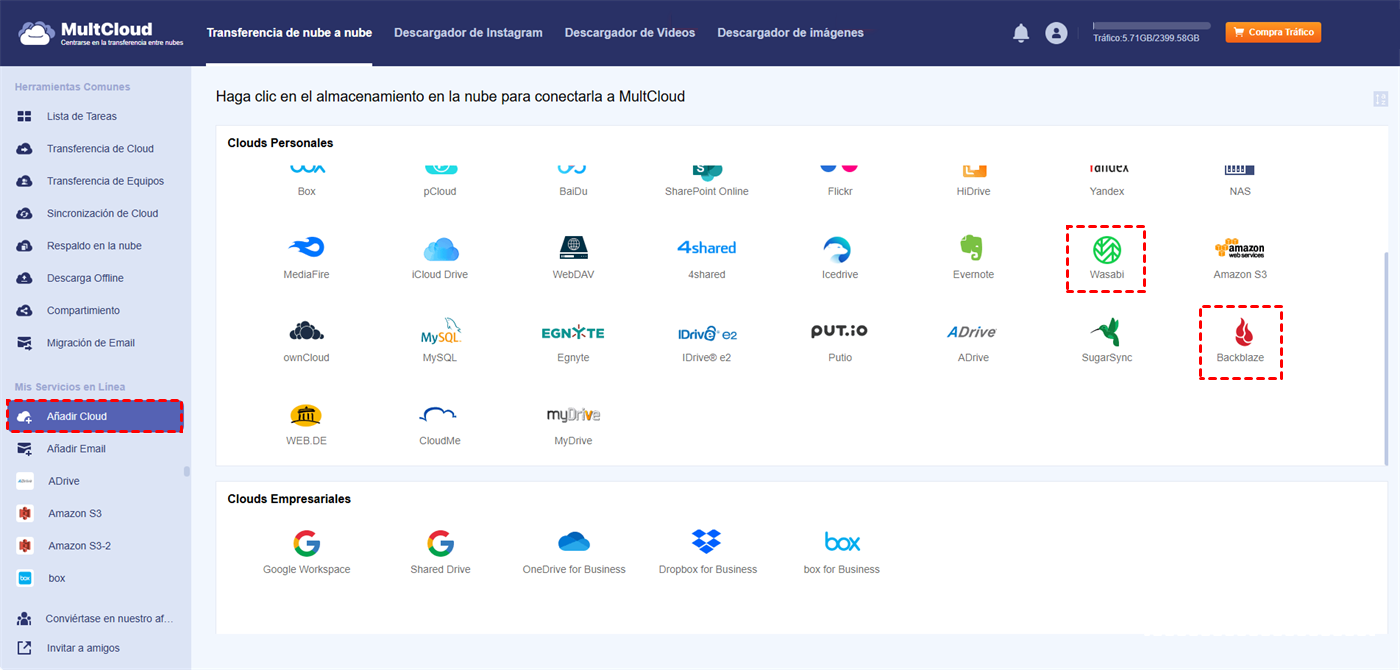This screenshot has width=1400, height=670.
Task: Select the Shared Drive icon
Action: (440, 543)
